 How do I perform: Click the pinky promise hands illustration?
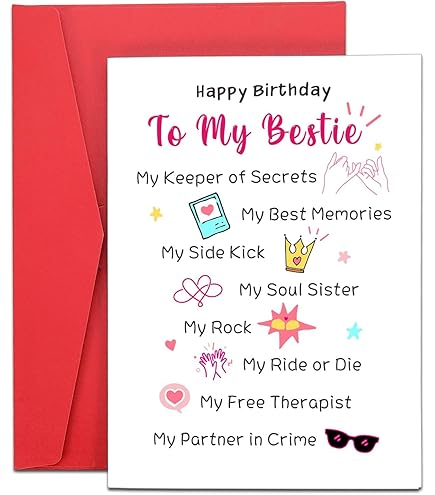click(356, 173)
